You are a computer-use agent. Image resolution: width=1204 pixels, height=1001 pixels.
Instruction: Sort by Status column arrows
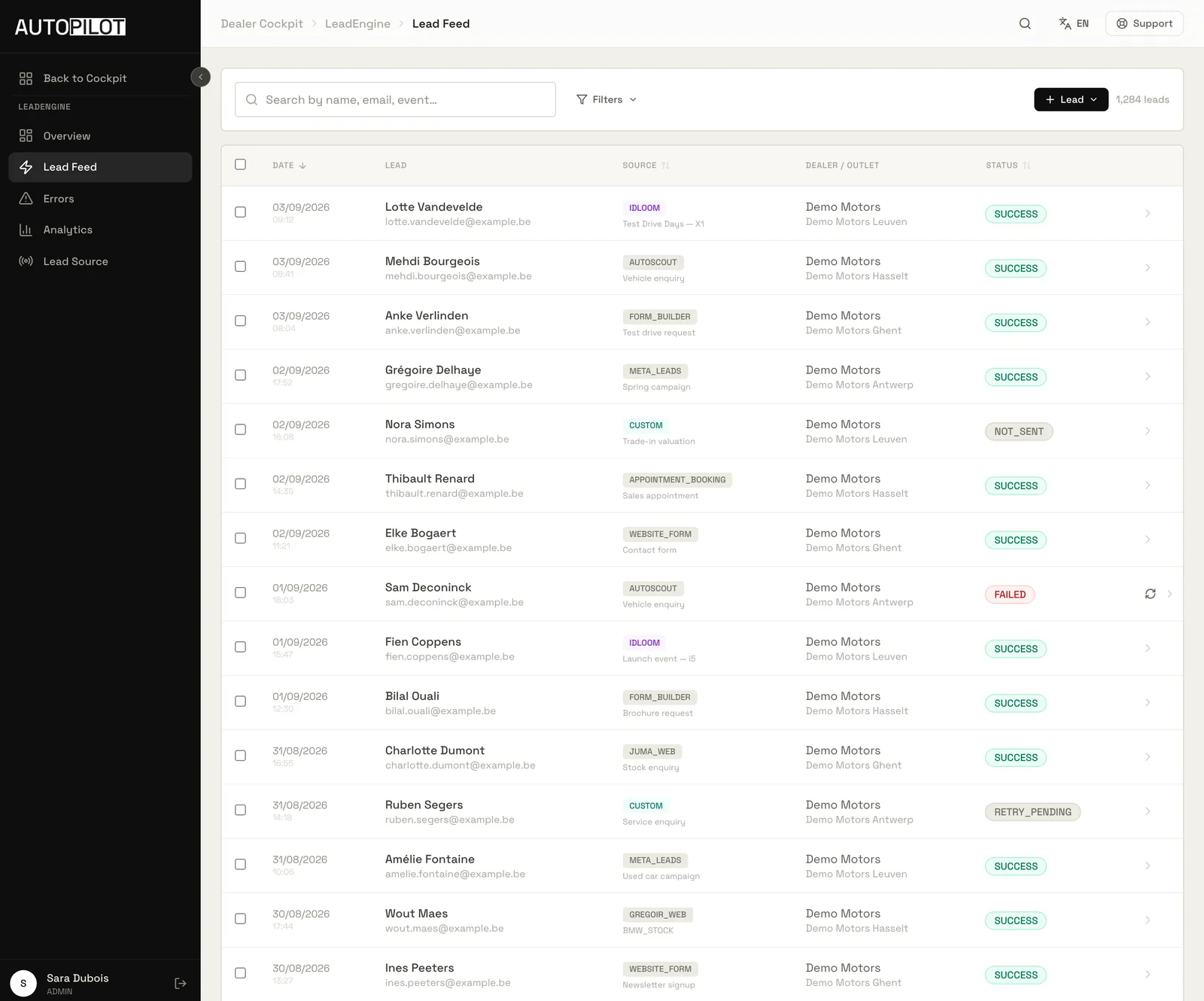pos(1027,166)
